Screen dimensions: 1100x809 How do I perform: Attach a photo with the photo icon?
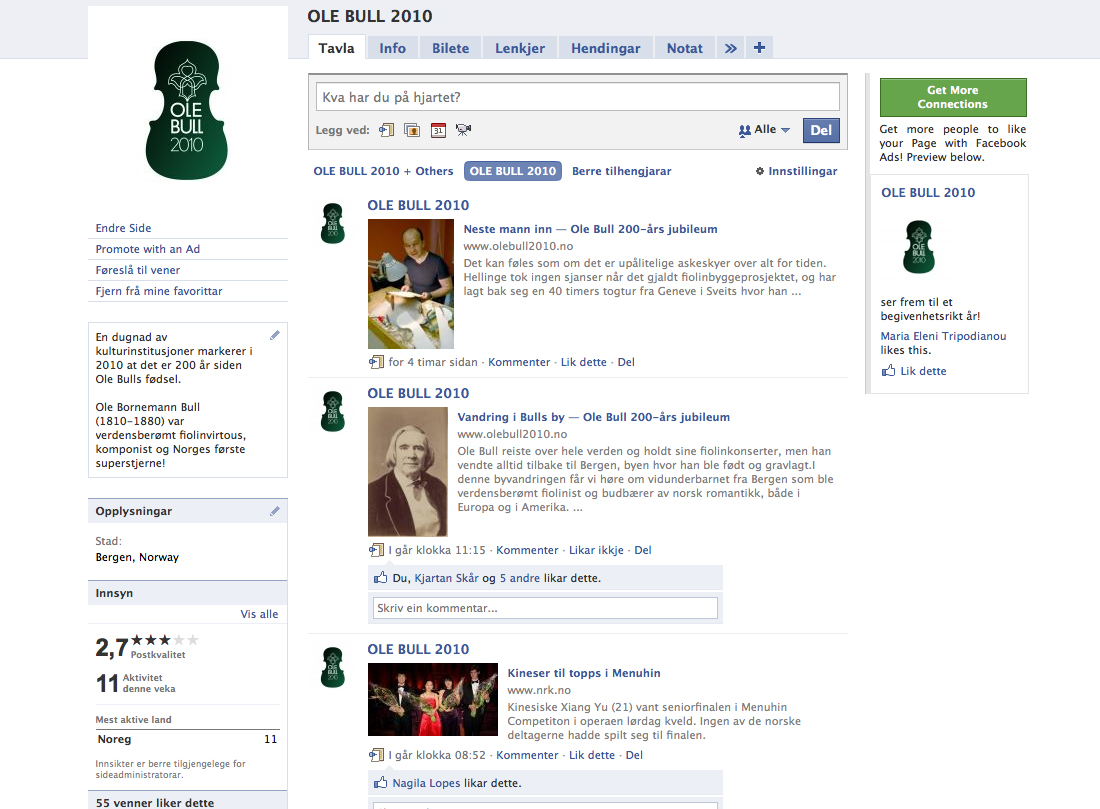[x=412, y=130]
